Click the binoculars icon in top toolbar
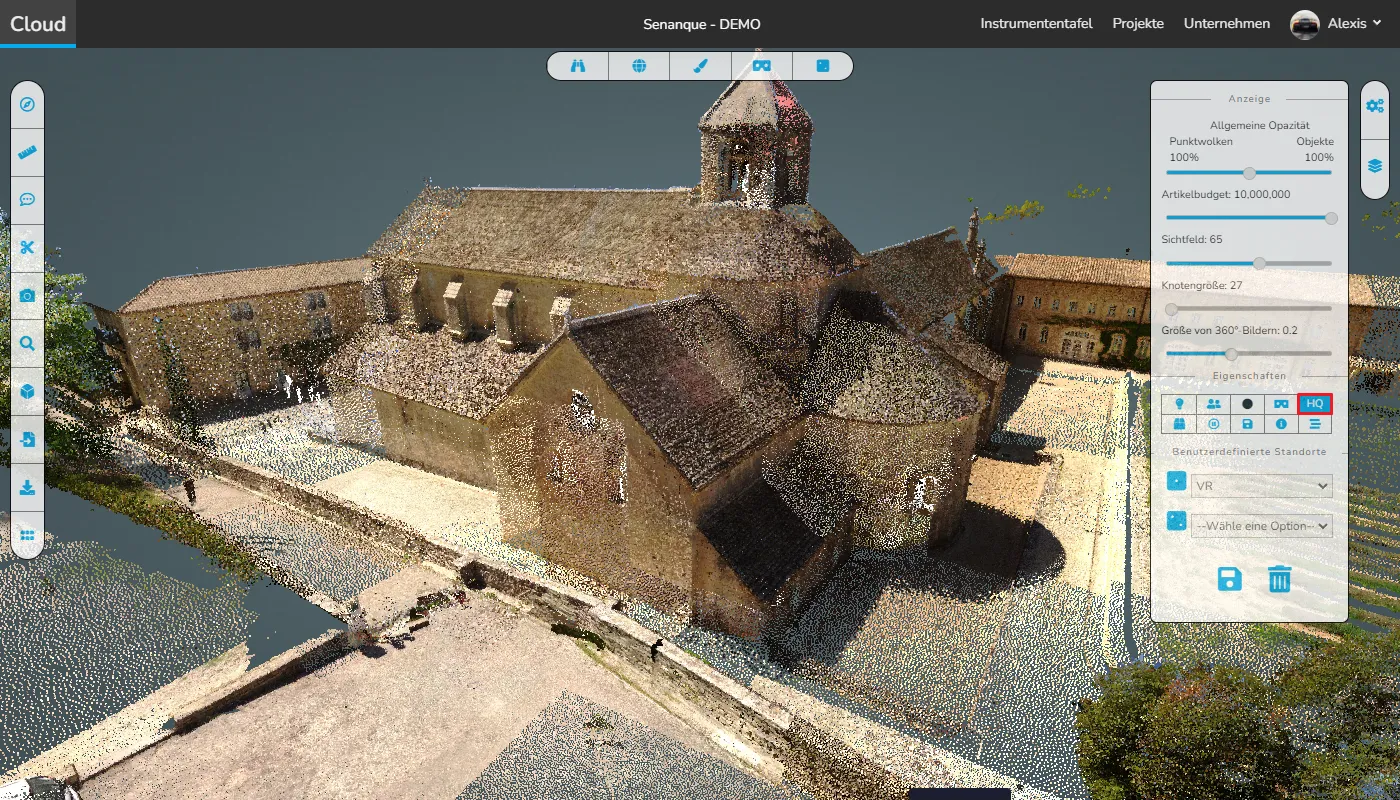 click(577, 66)
